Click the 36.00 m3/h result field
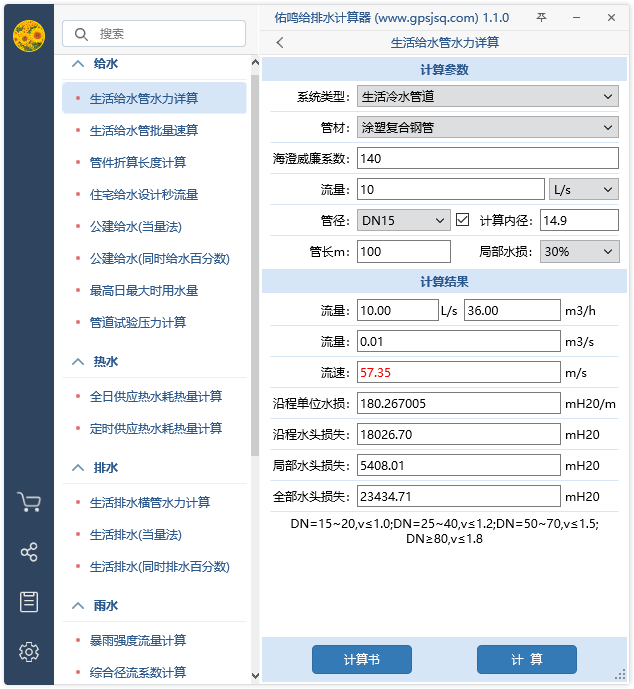Screen dimensions: 634x689 tap(512, 310)
